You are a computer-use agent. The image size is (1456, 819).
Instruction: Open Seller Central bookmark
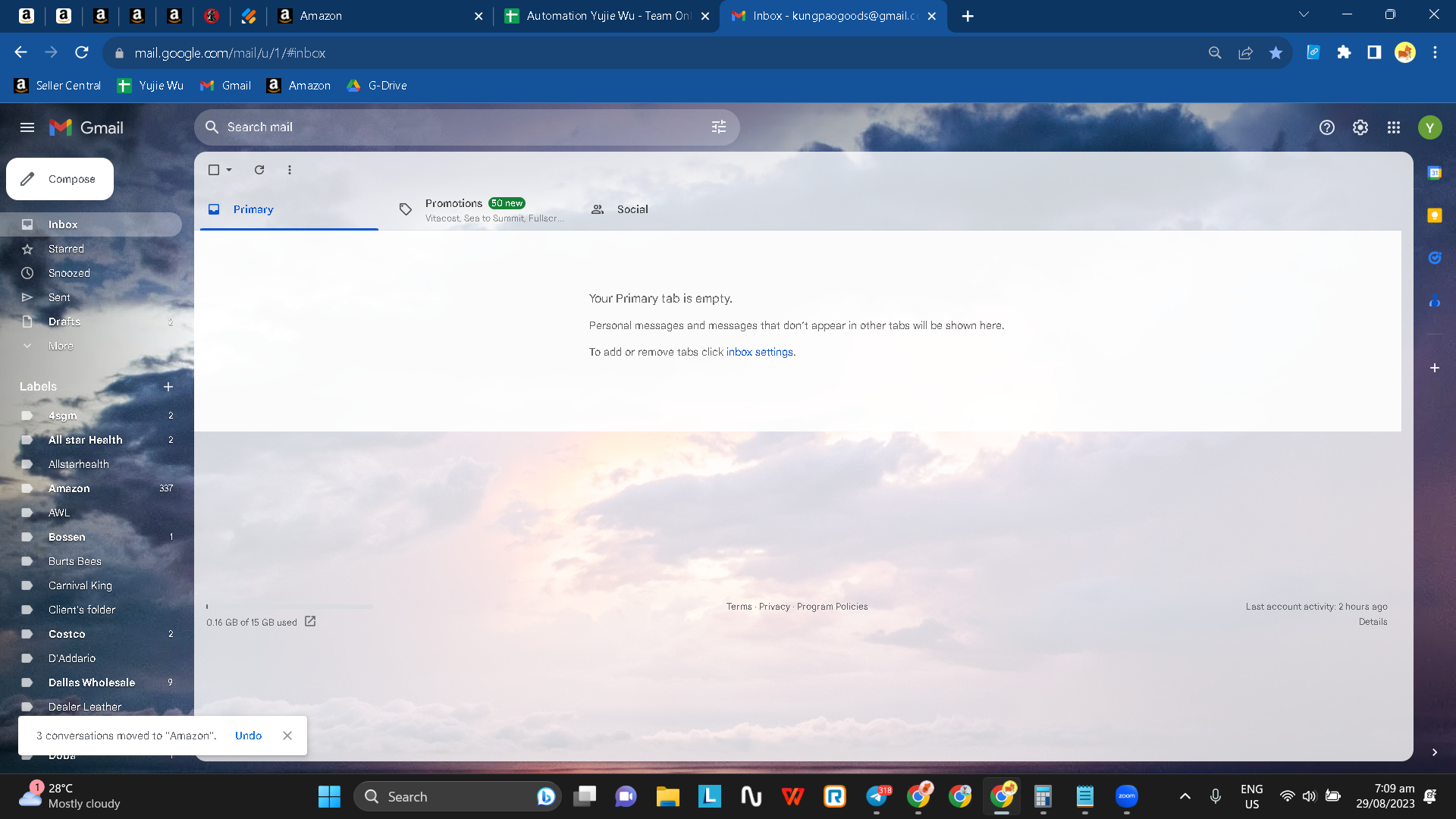[58, 86]
